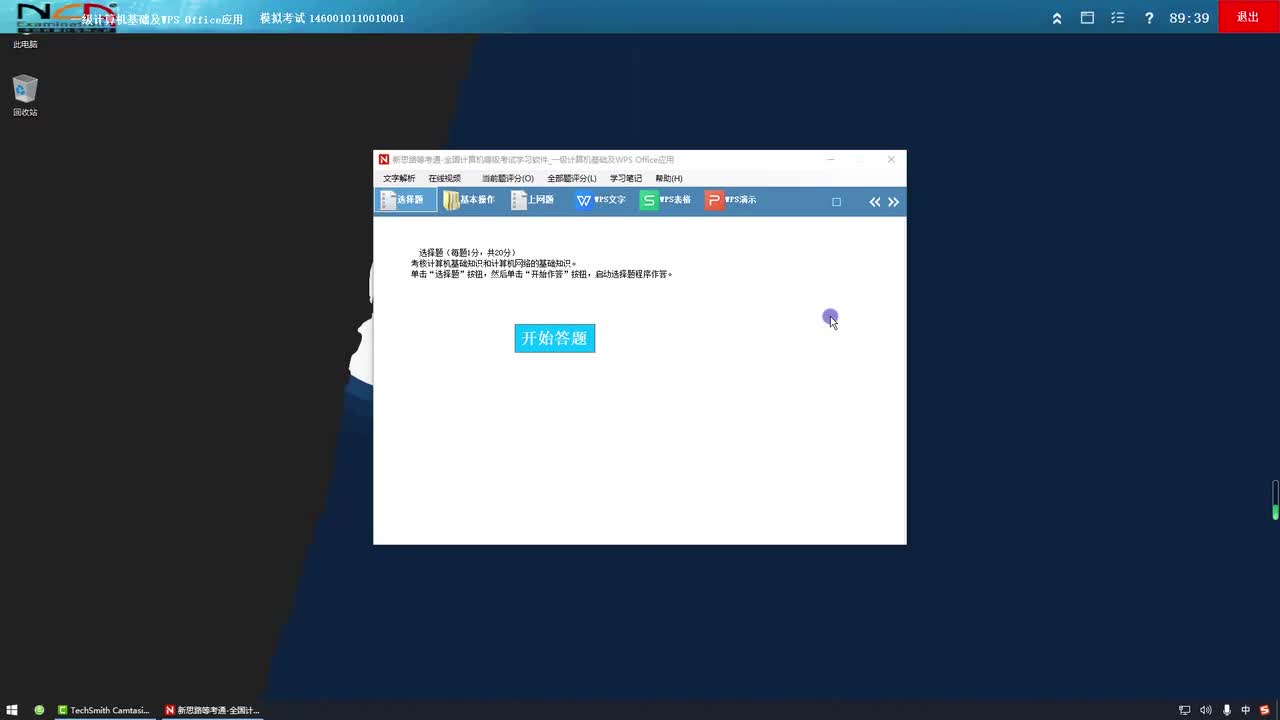Click the microphone tray icon
The image size is (1280, 720).
click(x=1227, y=710)
